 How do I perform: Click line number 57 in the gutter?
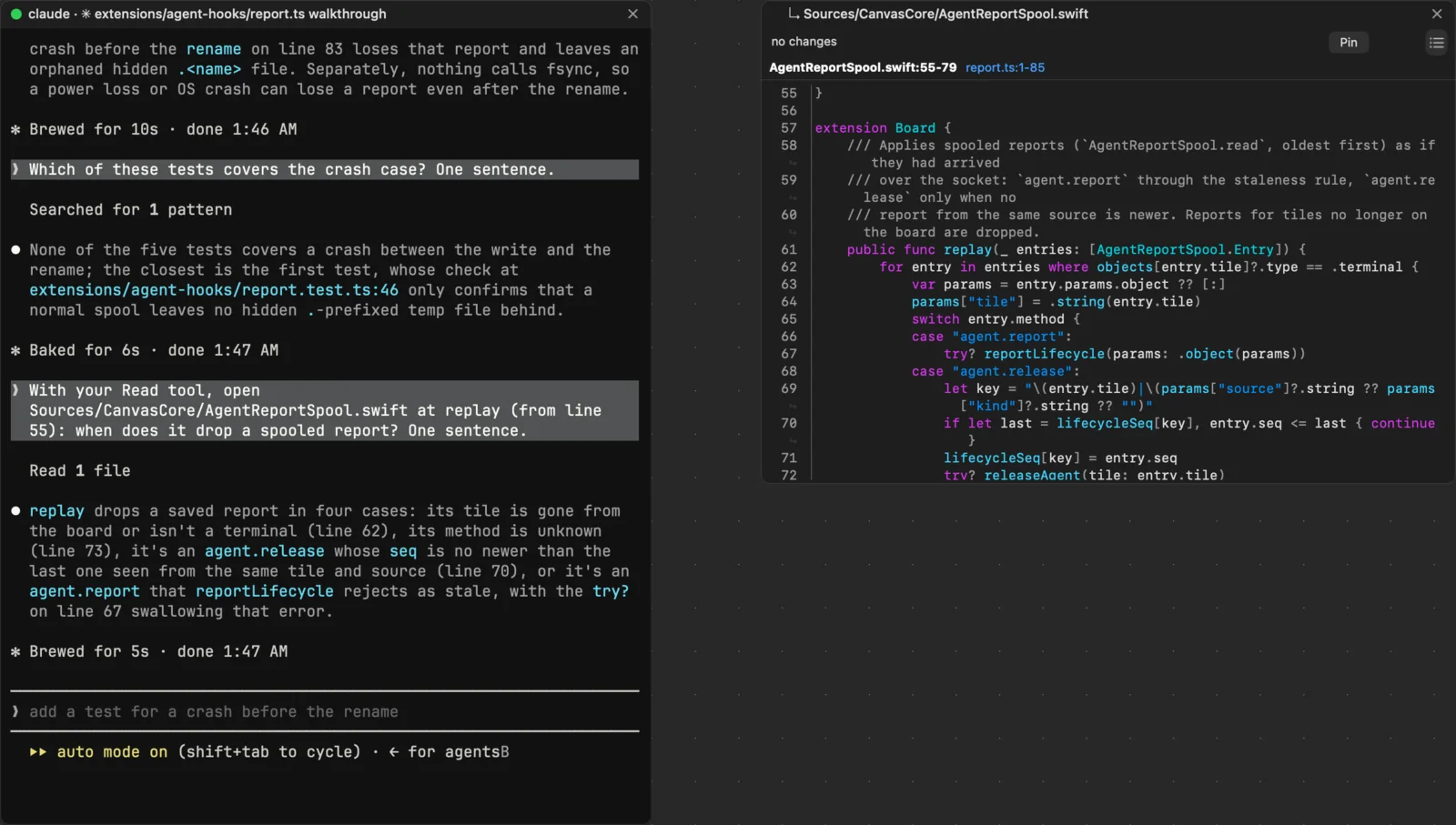pos(788,128)
